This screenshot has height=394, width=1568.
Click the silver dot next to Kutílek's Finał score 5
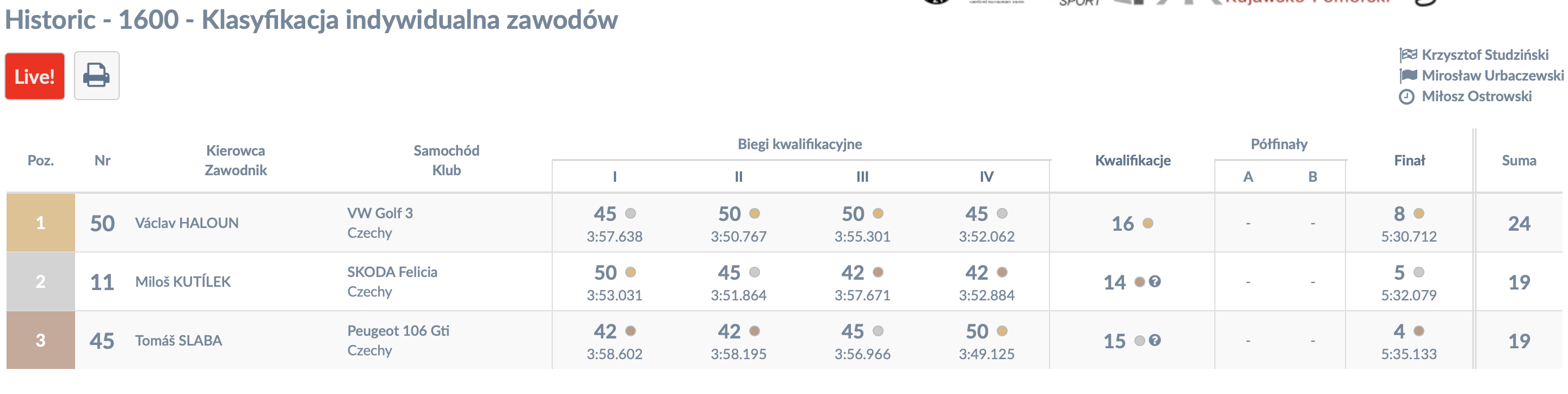(x=1419, y=272)
